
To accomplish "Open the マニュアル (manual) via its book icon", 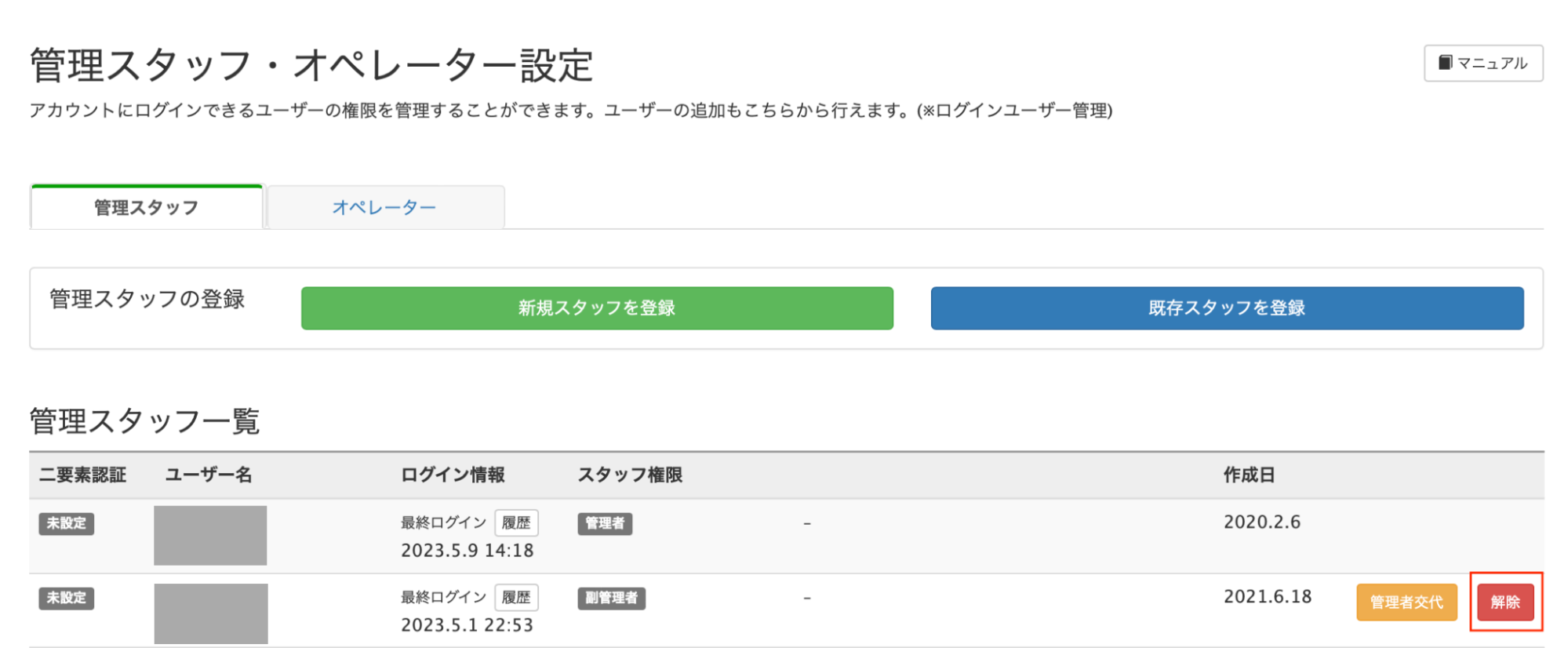I will [x=1447, y=62].
